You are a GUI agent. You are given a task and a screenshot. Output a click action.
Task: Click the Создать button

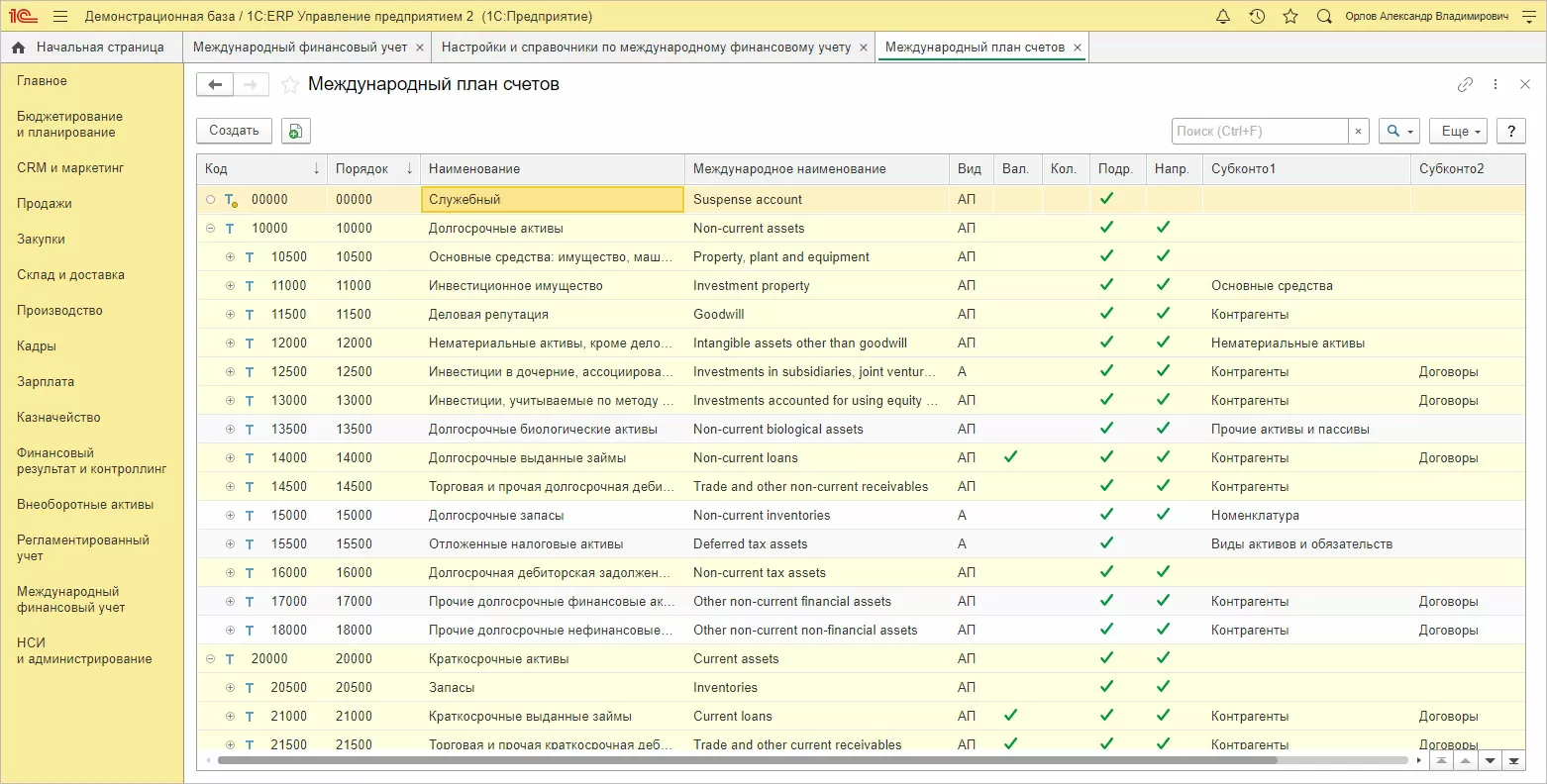point(234,131)
